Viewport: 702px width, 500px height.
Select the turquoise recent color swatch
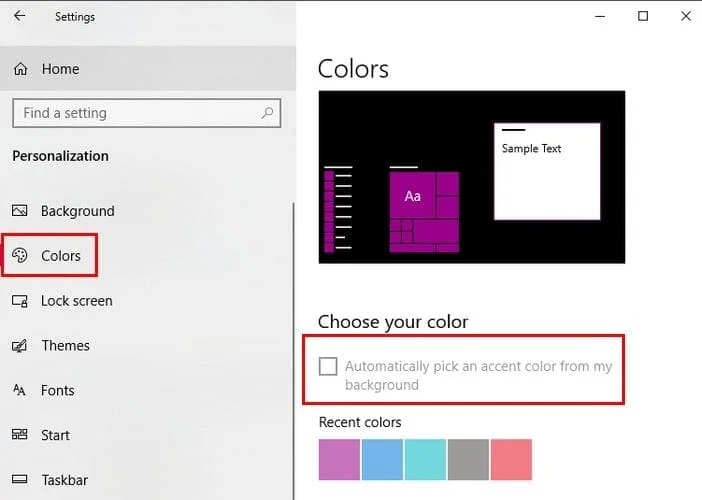coord(425,460)
